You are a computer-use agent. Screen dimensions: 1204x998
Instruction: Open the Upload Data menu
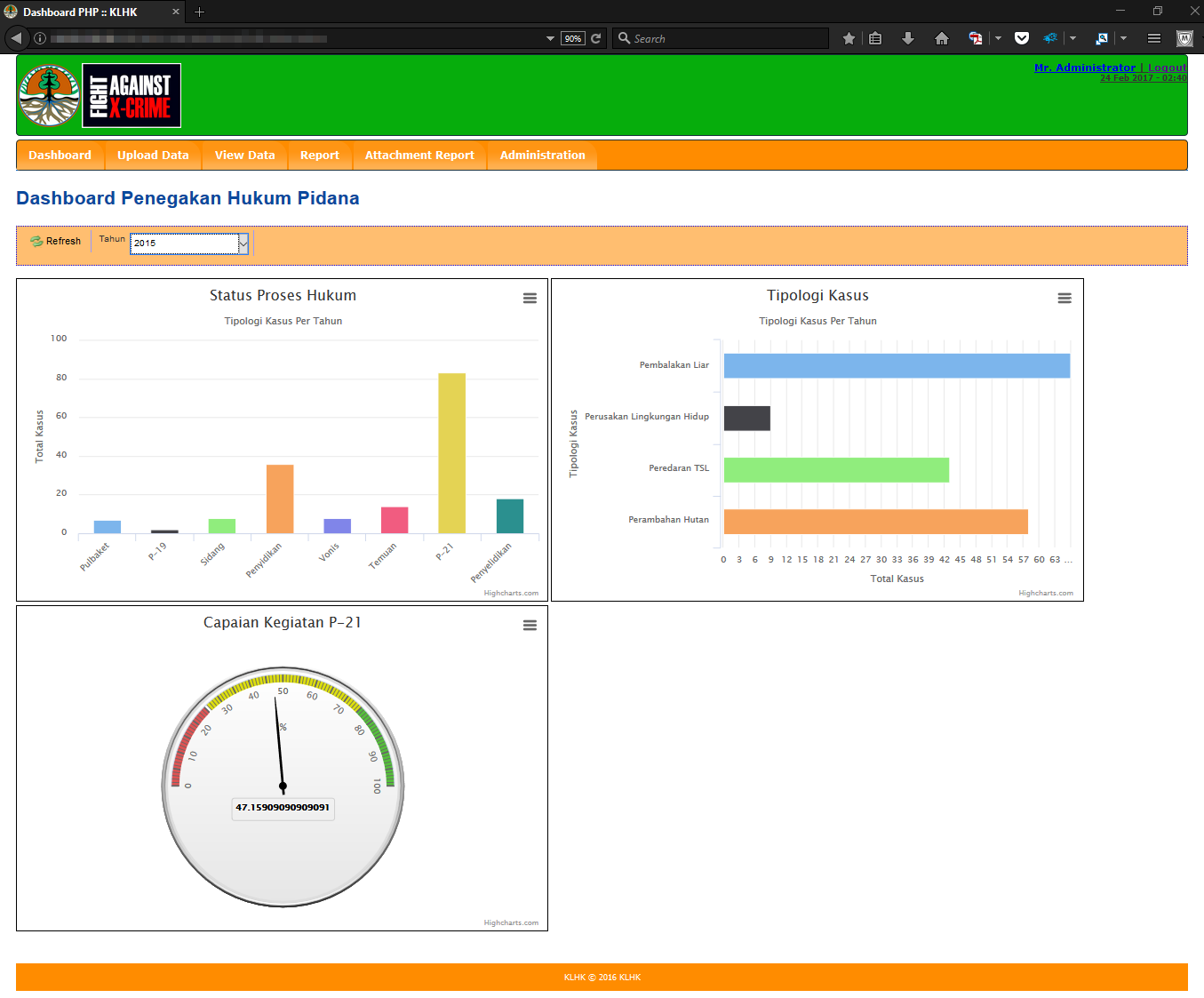pyautogui.click(x=153, y=156)
